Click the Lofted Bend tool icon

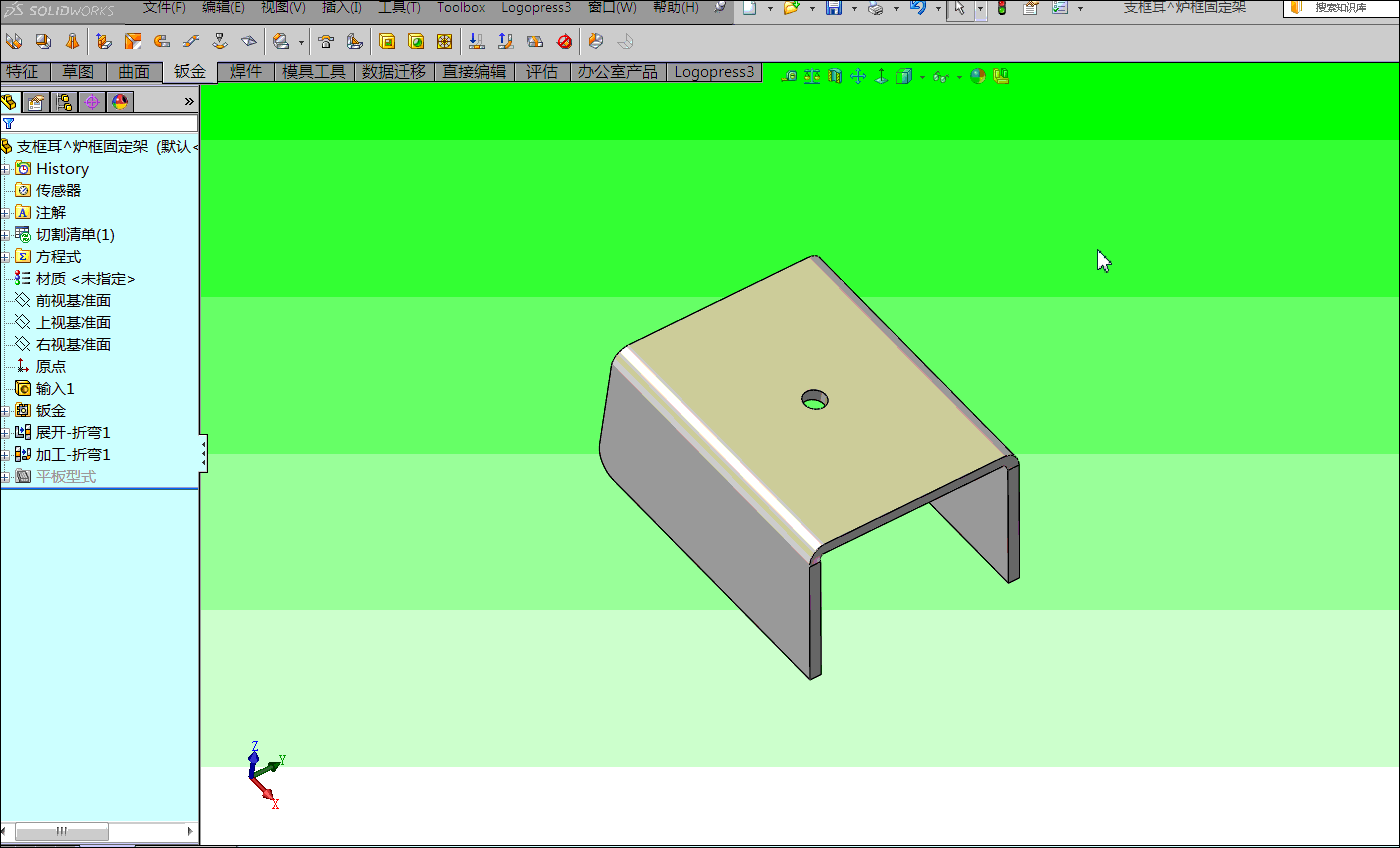pos(72,42)
